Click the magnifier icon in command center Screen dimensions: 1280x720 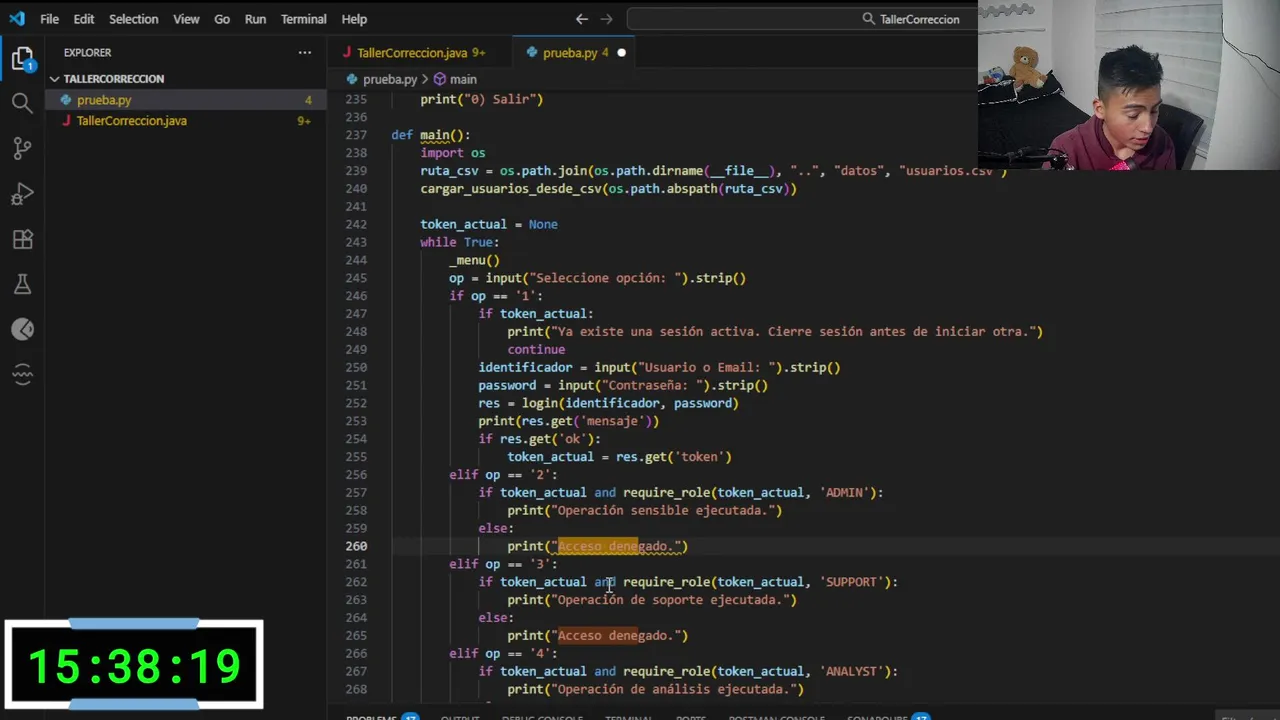[x=869, y=19]
